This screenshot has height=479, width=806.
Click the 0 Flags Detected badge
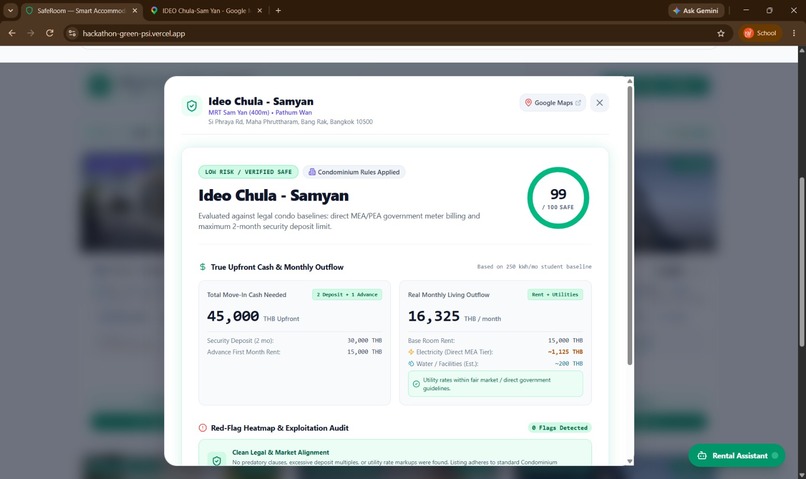click(560, 428)
